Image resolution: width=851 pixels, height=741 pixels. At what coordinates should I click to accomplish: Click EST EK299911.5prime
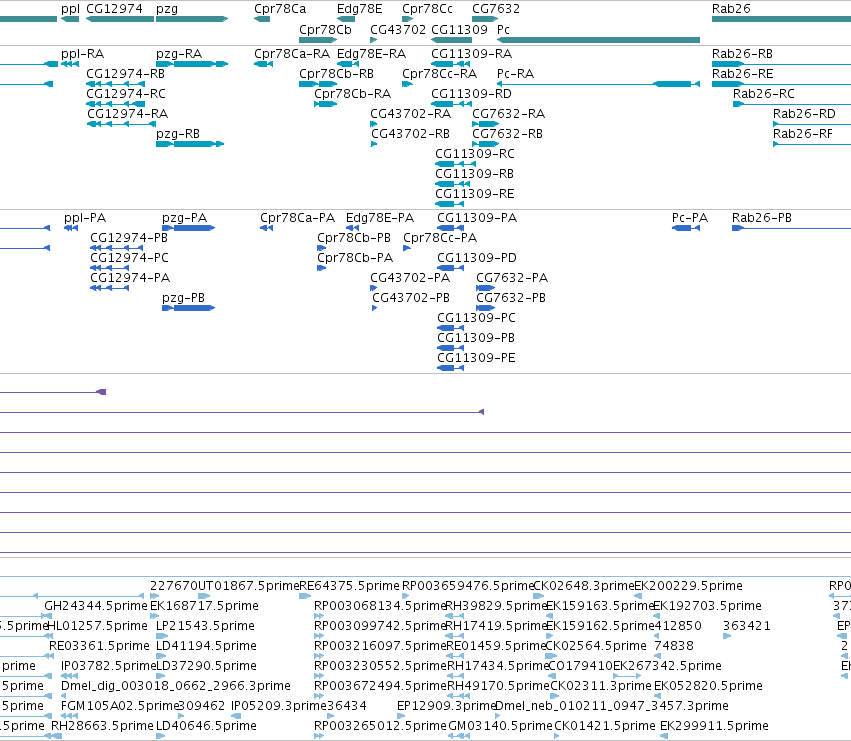[714, 726]
